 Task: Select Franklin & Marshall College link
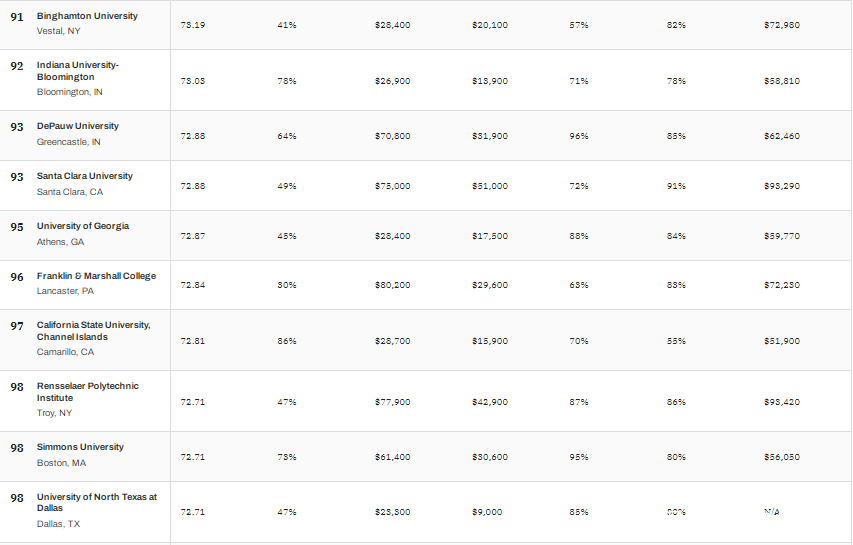point(96,276)
